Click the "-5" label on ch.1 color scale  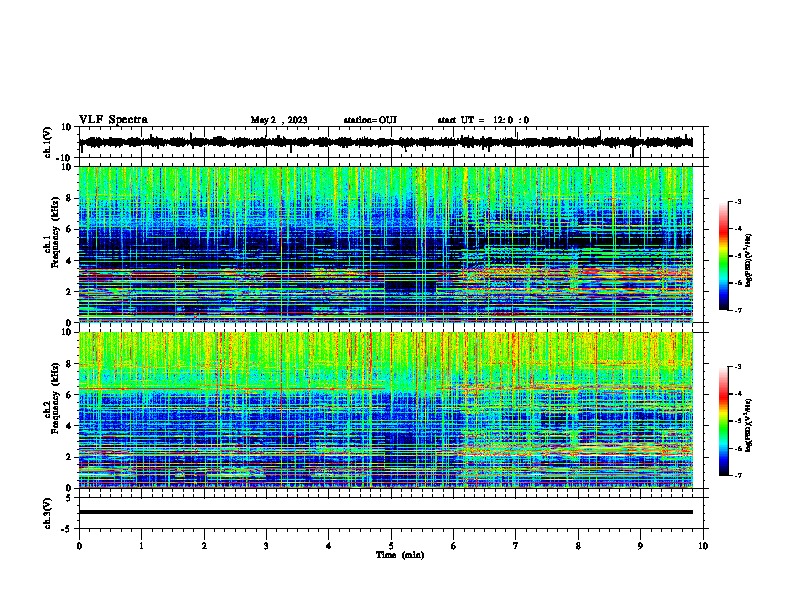click(737, 256)
